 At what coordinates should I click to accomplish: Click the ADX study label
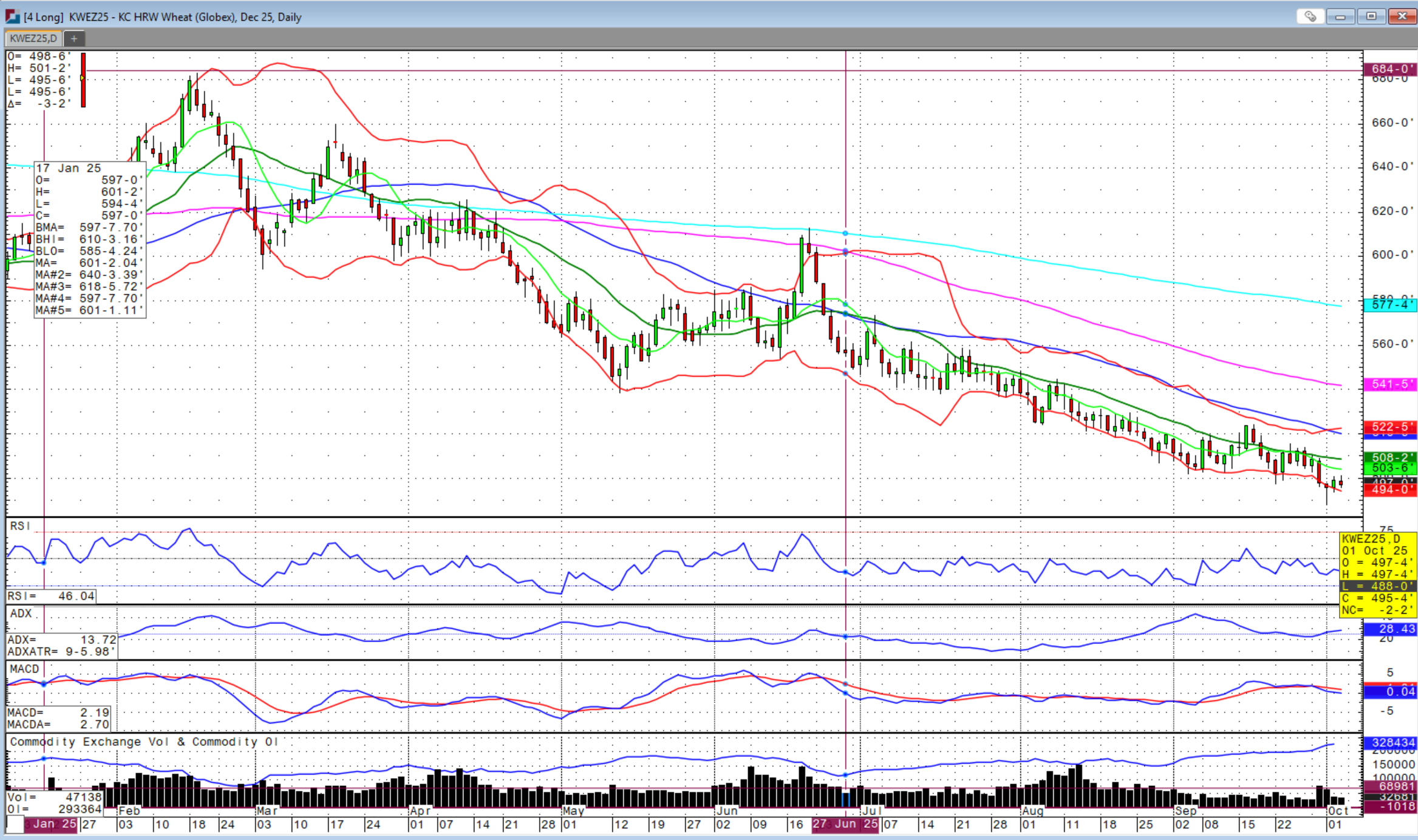(21, 614)
